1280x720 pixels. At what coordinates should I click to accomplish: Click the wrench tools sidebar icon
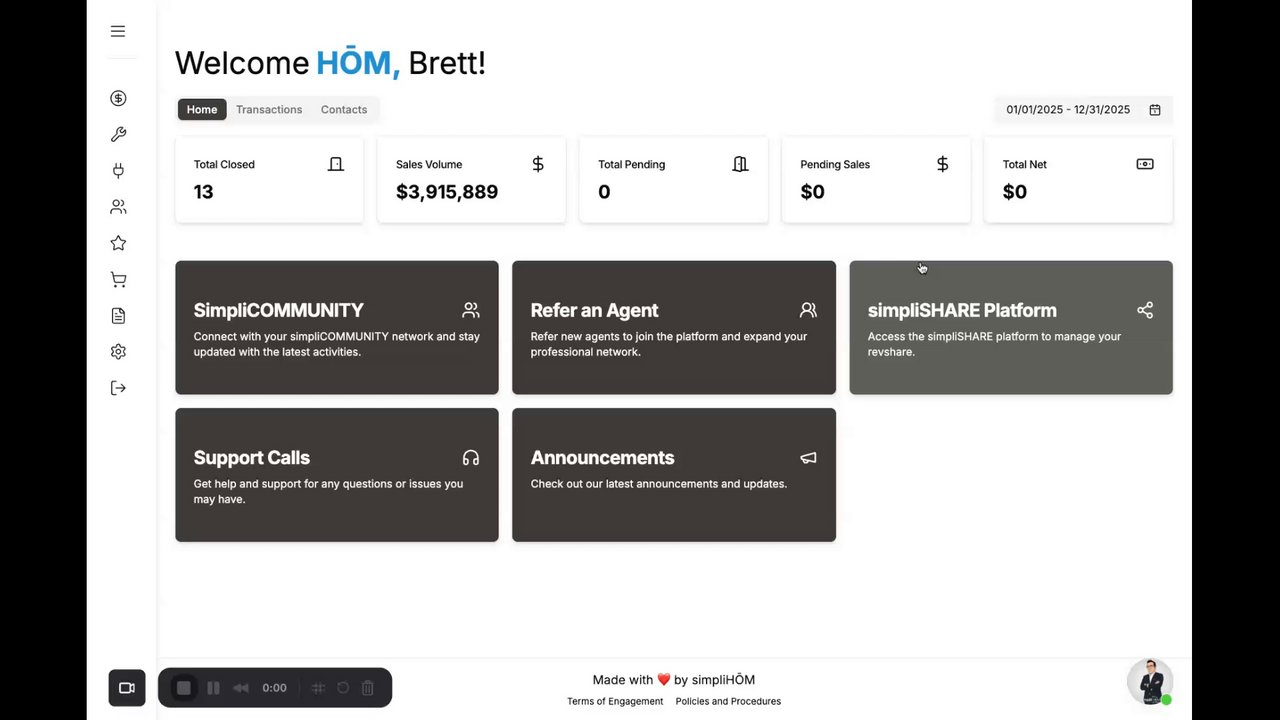[x=118, y=135]
